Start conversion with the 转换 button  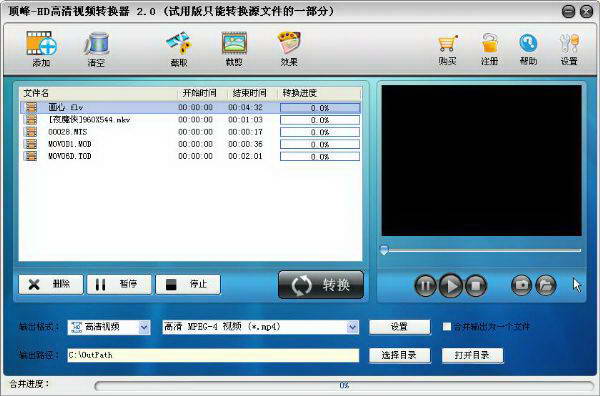pos(321,285)
